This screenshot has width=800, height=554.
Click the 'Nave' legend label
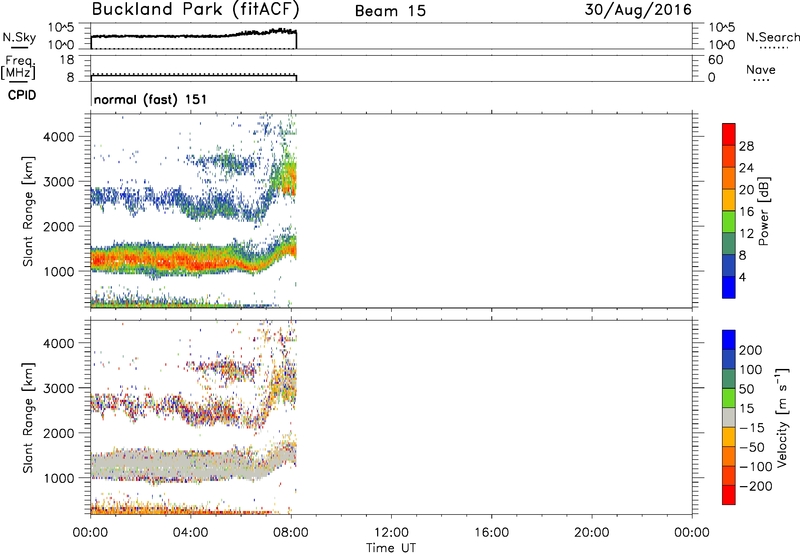click(x=761, y=69)
